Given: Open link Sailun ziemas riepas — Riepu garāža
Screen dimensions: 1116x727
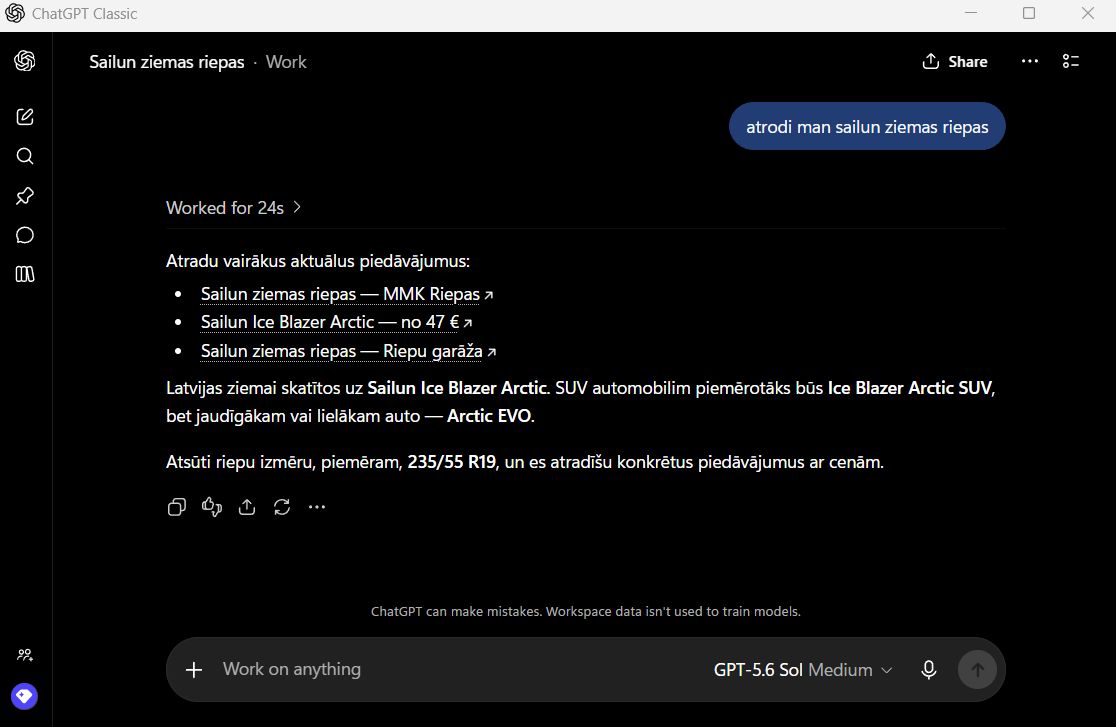Looking at the screenshot, I should pyautogui.click(x=348, y=351).
